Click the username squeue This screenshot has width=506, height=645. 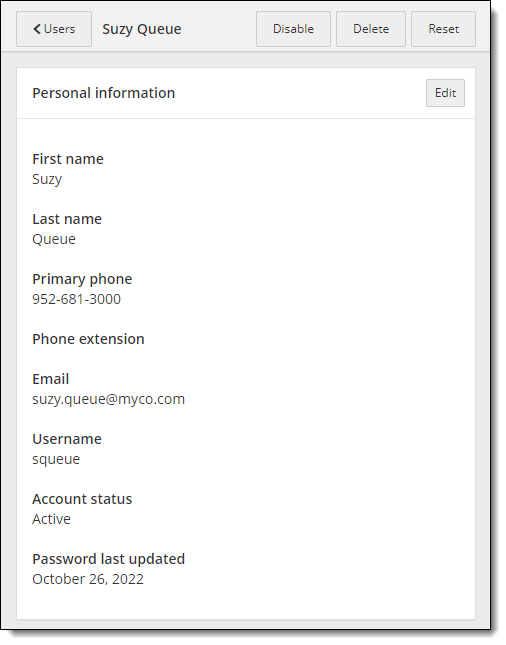point(56,459)
